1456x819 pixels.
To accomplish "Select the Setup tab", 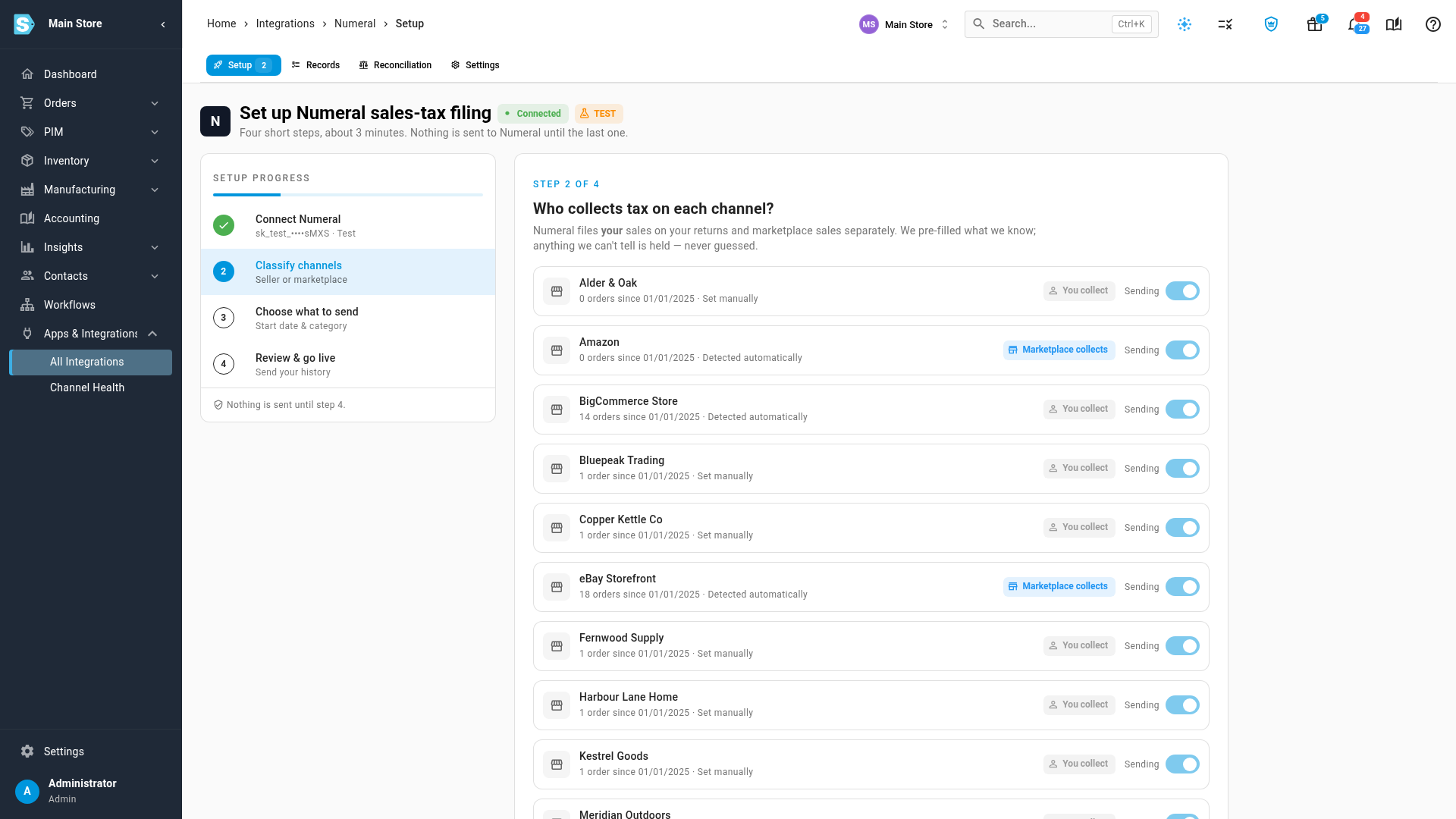I will point(243,65).
